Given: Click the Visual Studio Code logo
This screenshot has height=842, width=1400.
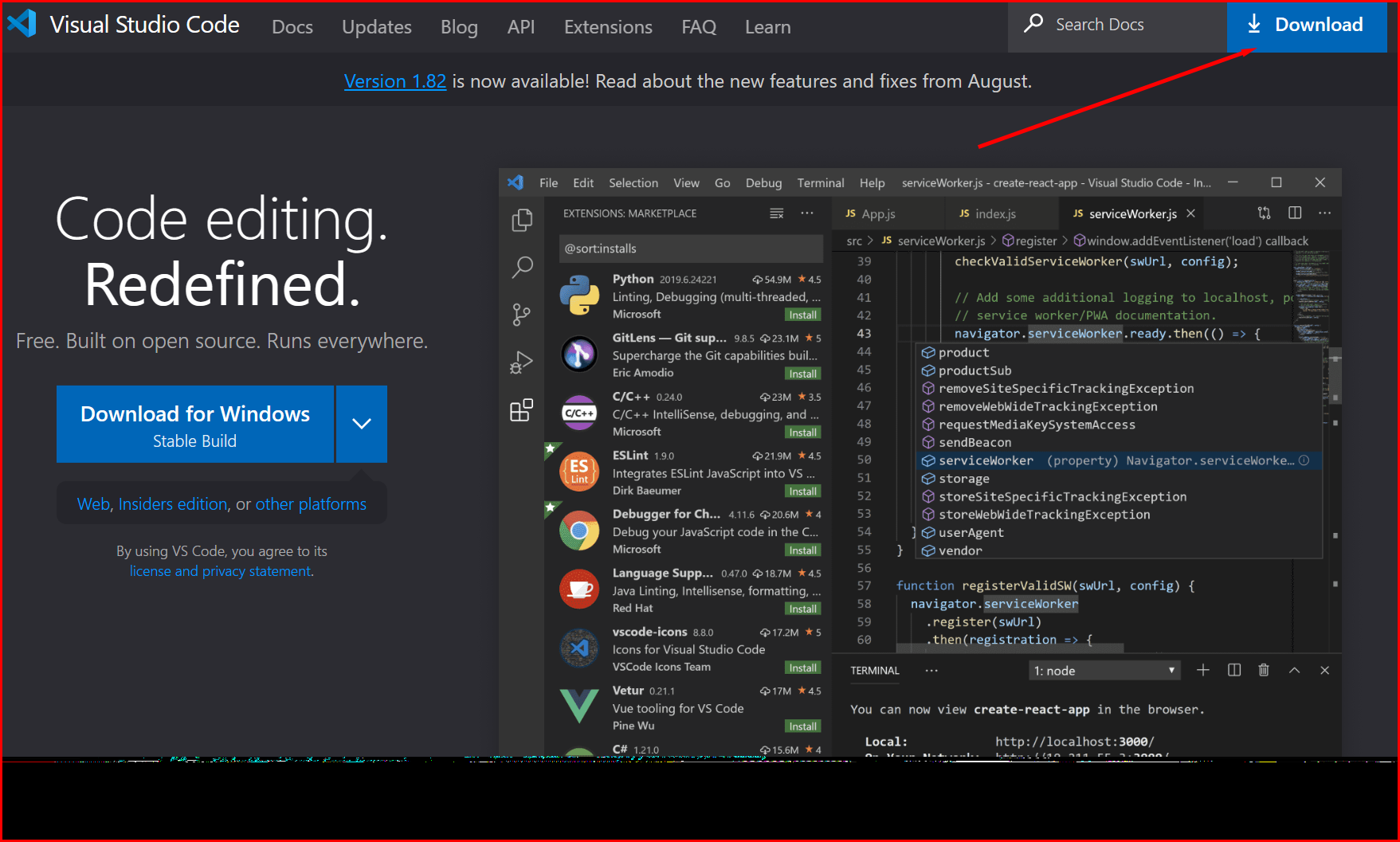Looking at the screenshot, I should [22, 24].
